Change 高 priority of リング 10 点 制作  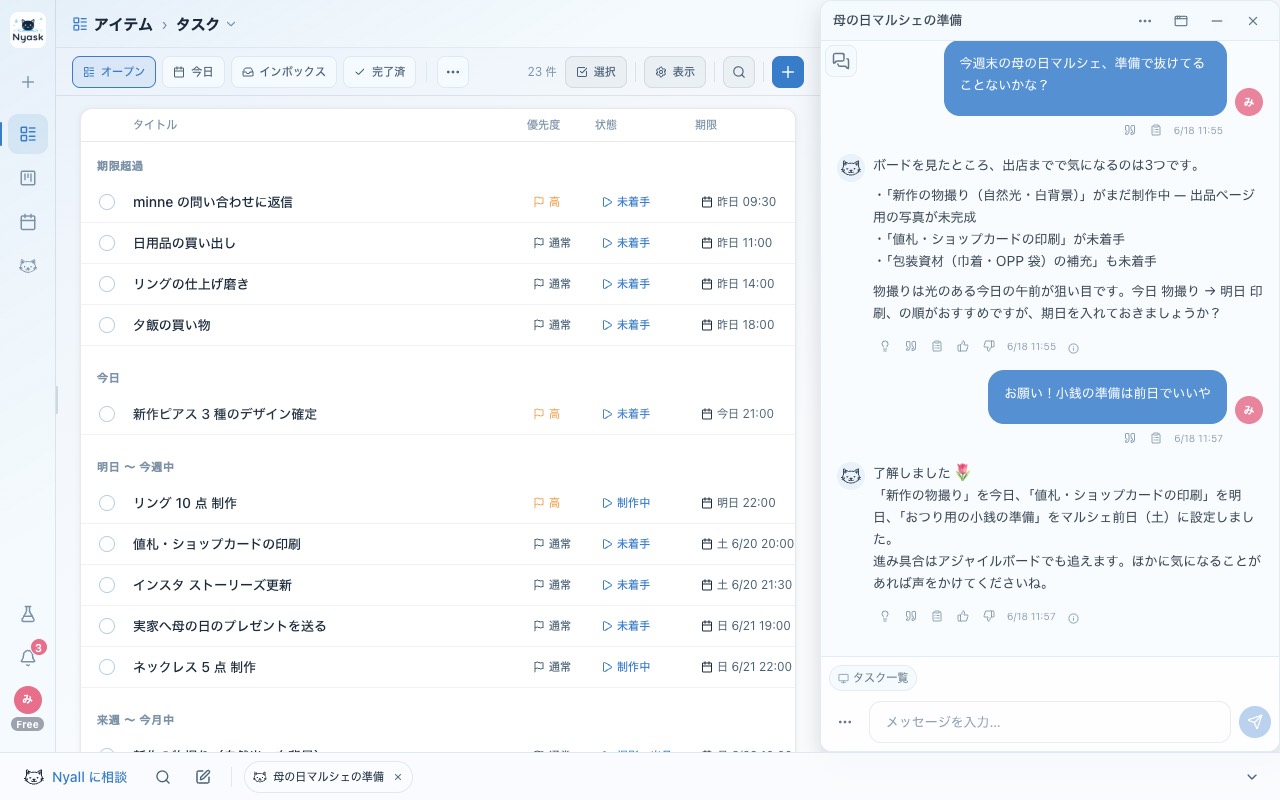pyautogui.click(x=547, y=503)
